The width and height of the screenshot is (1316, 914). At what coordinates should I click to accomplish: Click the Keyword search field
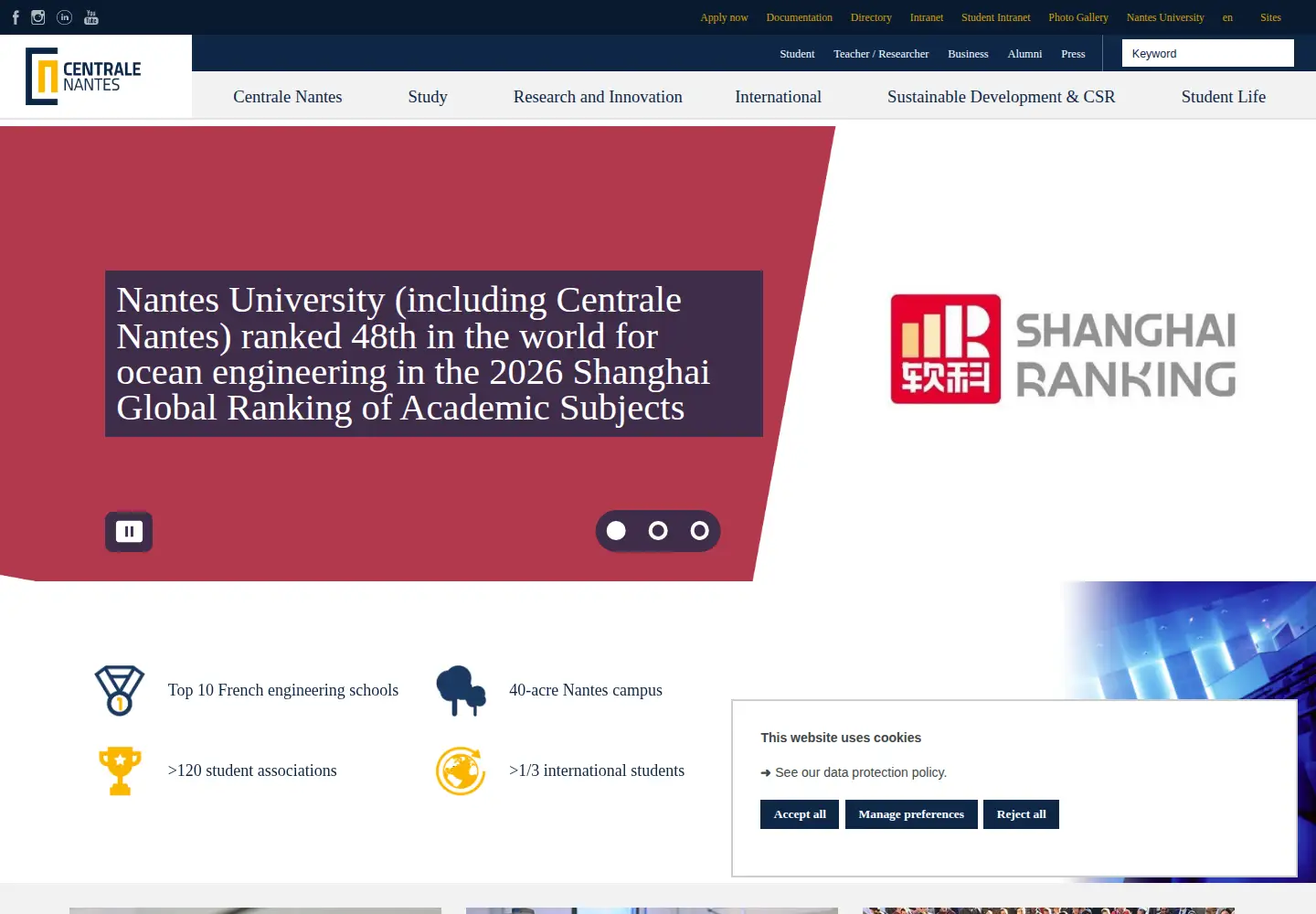click(x=1208, y=53)
